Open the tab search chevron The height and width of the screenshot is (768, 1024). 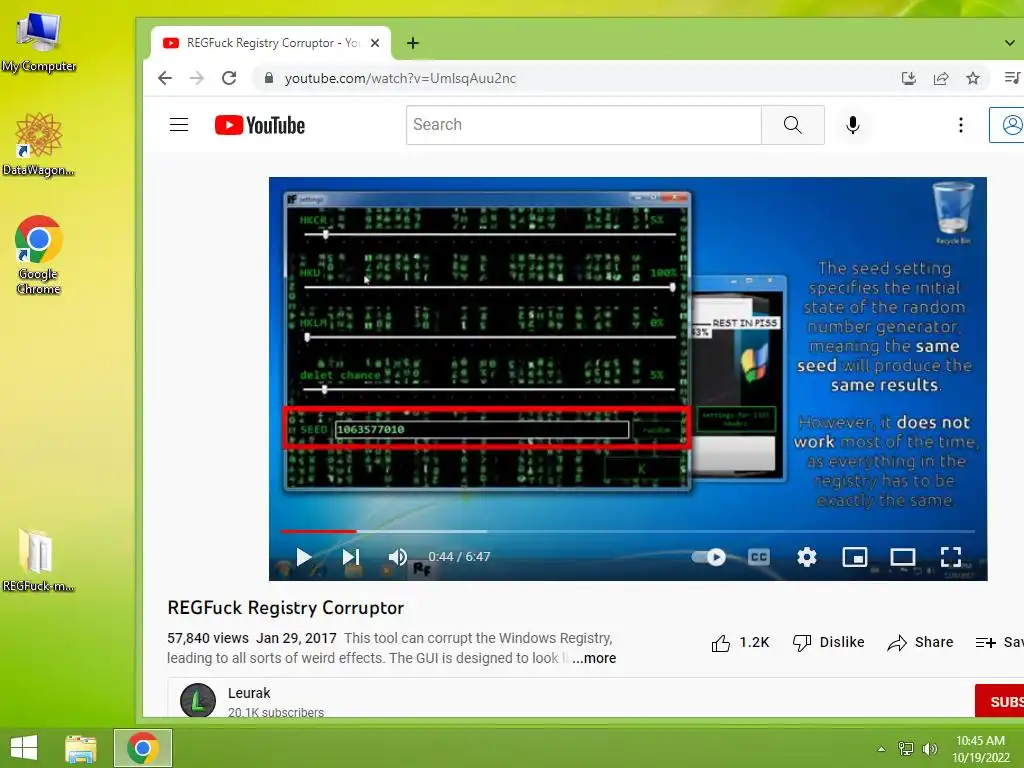[1010, 43]
